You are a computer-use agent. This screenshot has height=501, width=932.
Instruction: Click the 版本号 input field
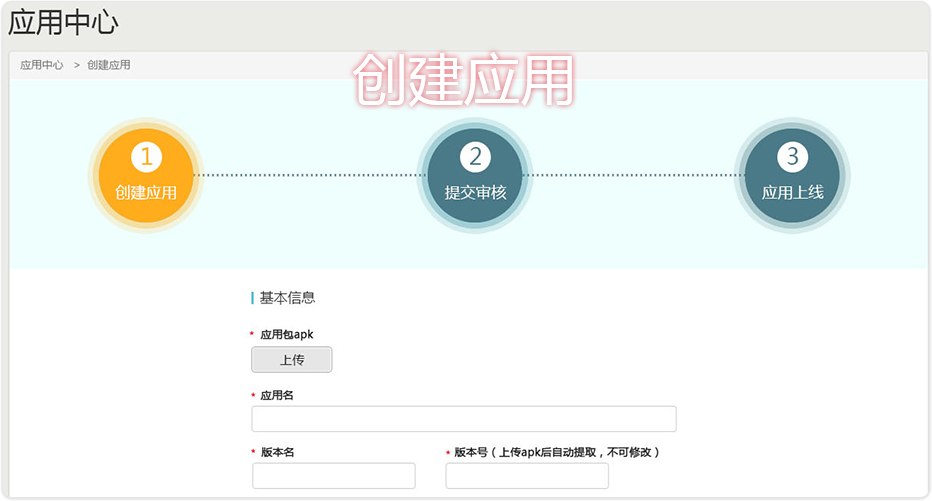pyautogui.click(x=527, y=475)
